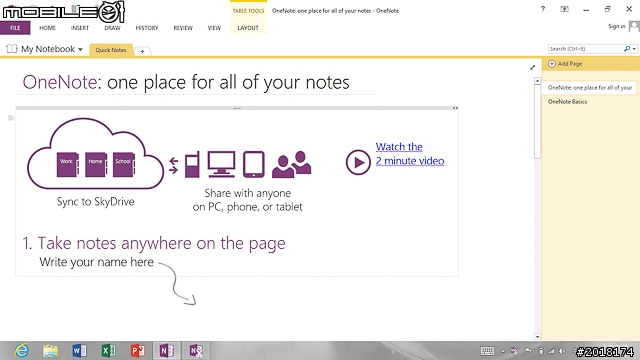
Task: Open the HISTORY ribbon tab
Action: [x=147, y=28]
